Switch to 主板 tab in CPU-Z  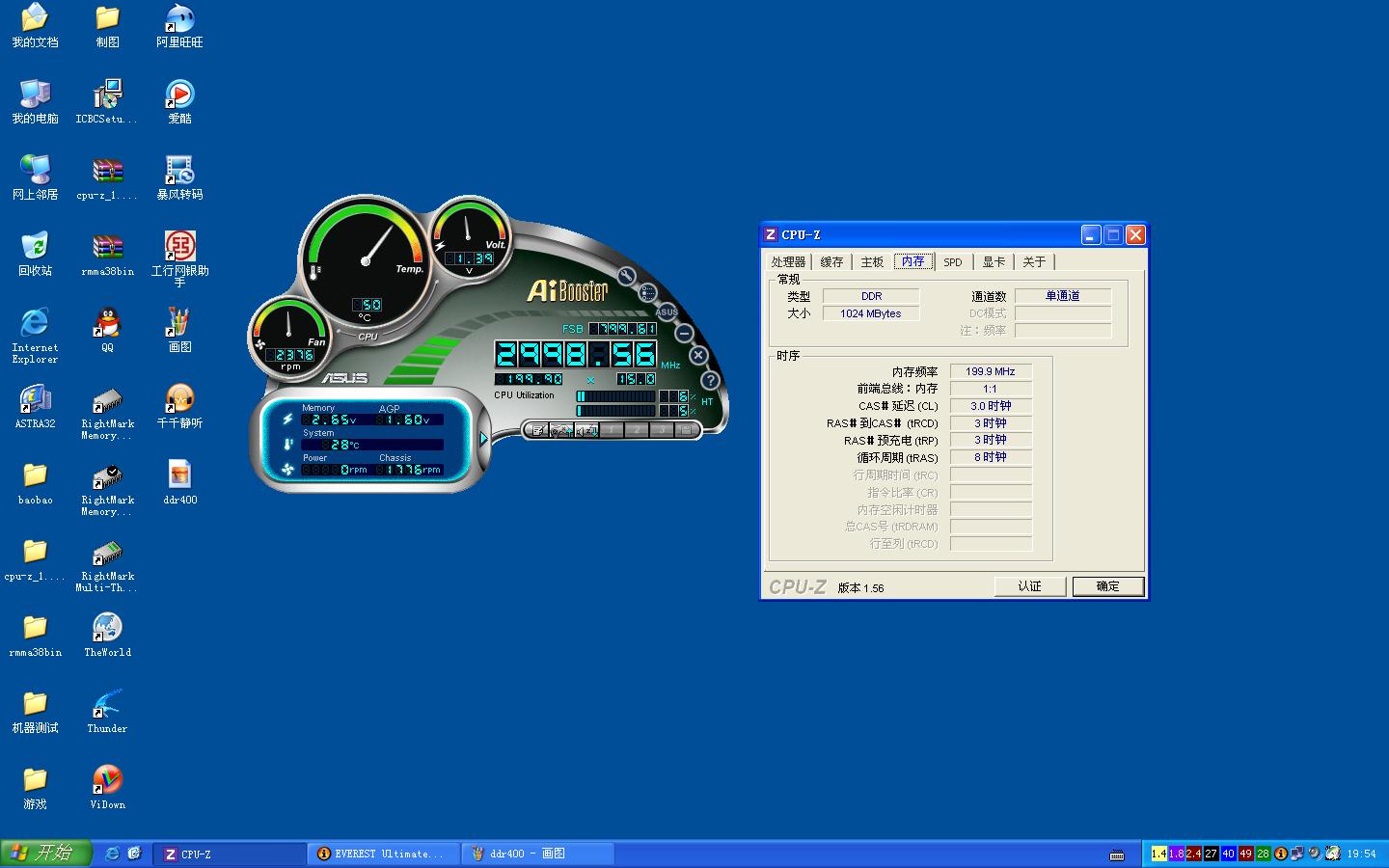point(872,262)
